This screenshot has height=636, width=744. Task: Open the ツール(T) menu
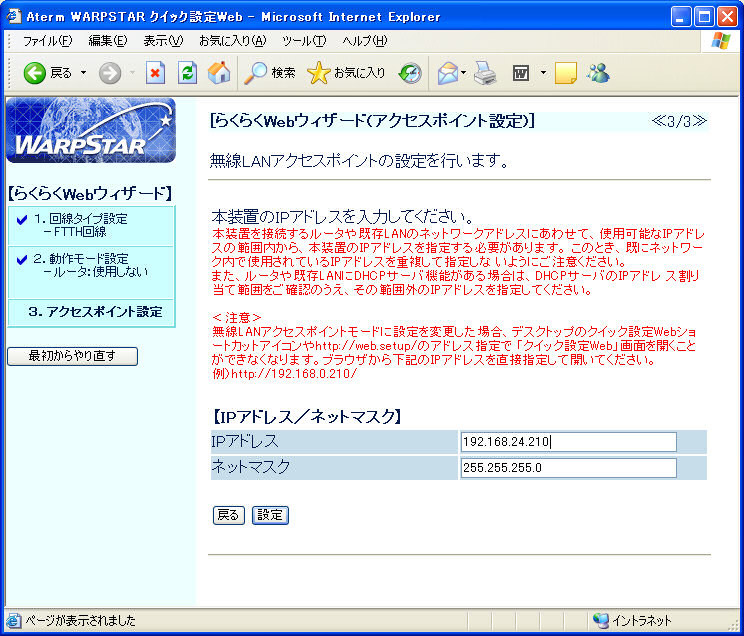(x=304, y=41)
